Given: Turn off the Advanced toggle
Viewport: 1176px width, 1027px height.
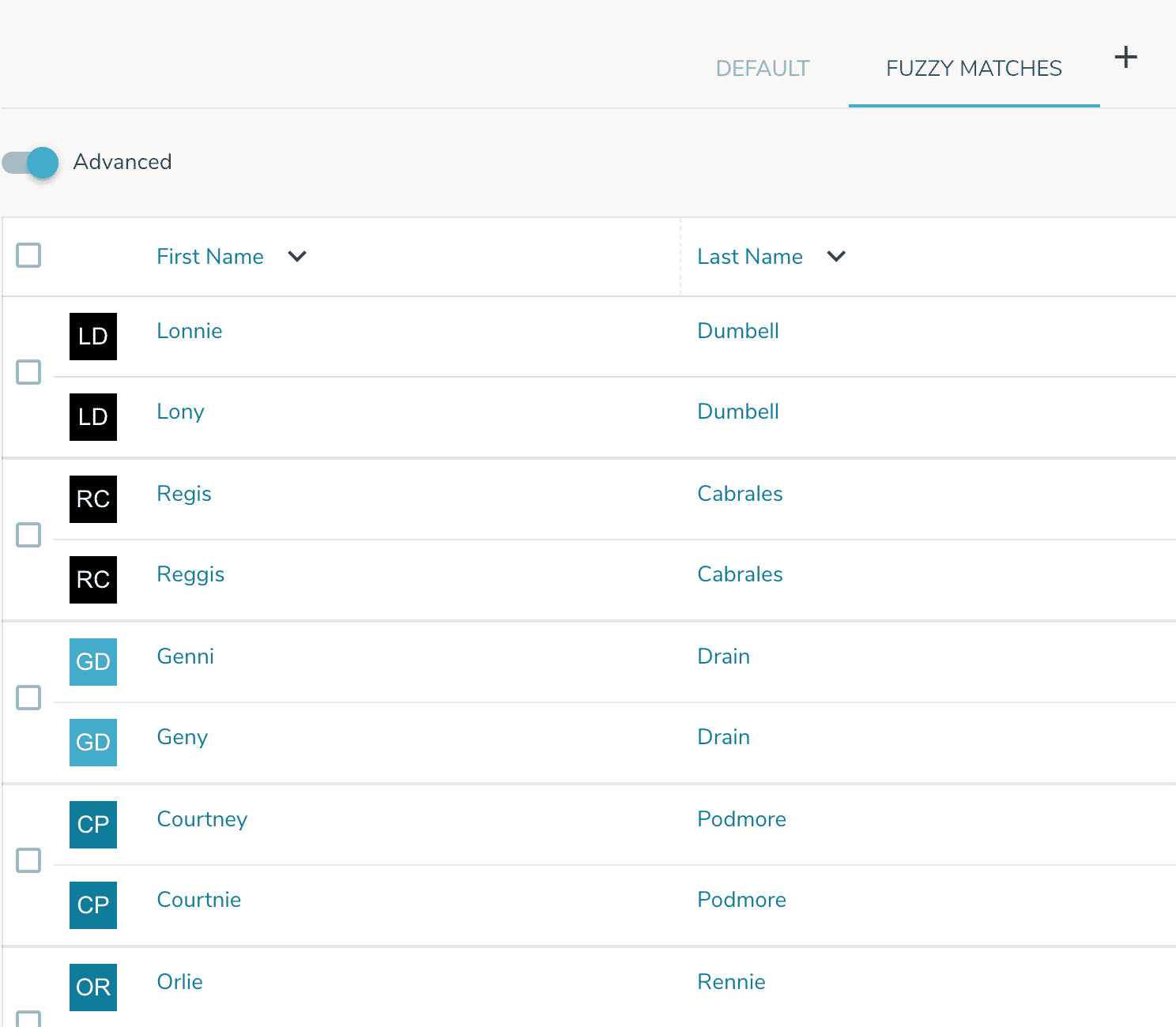Looking at the screenshot, I should click(31, 163).
